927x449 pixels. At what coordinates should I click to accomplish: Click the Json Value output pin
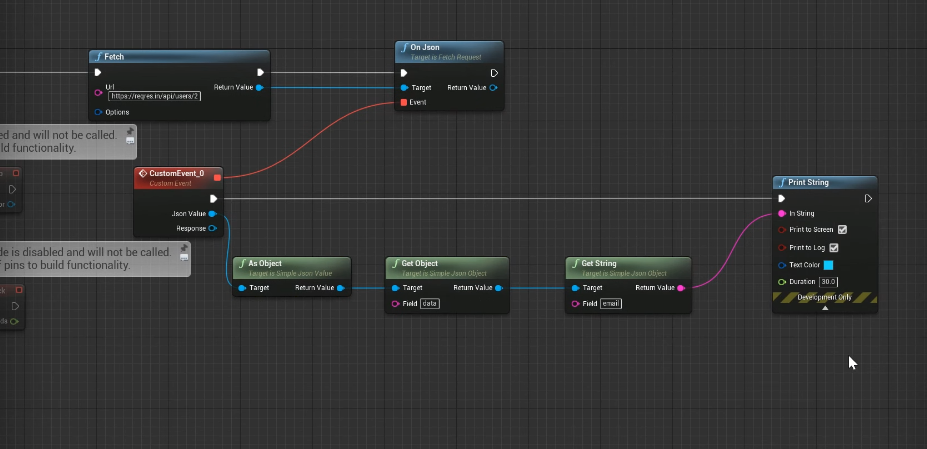click(212, 213)
